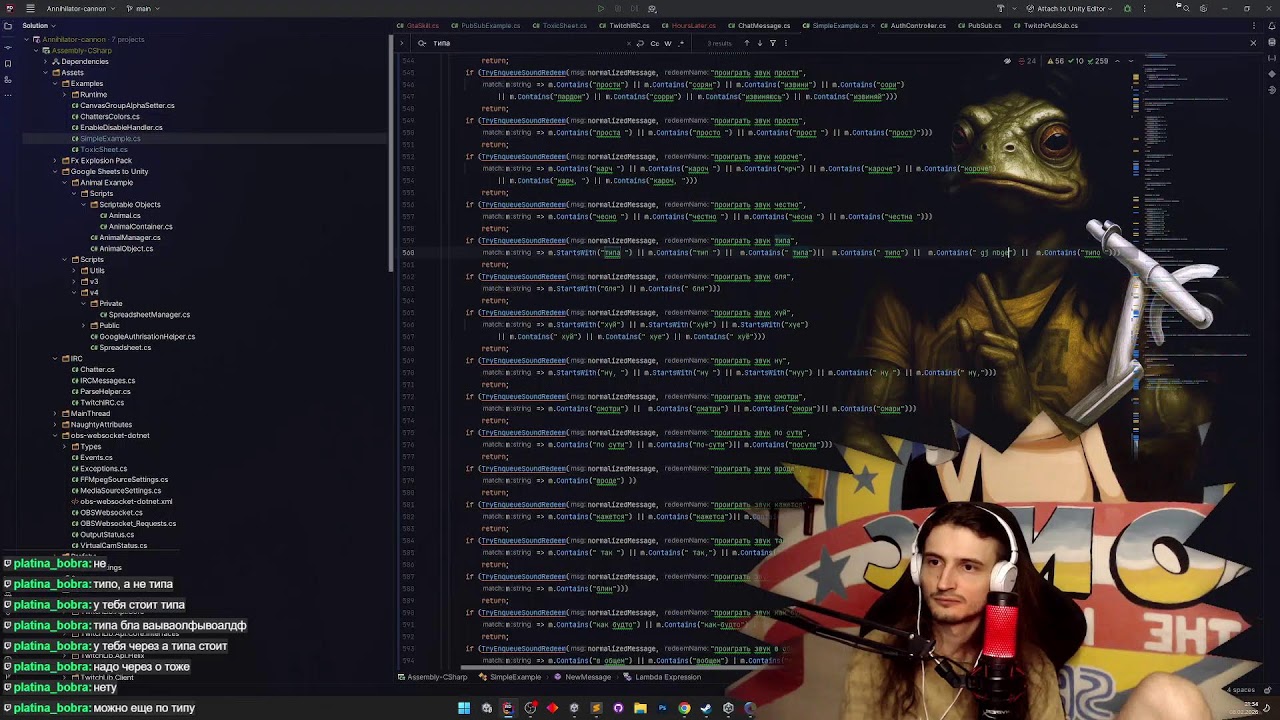Open Google Chrome from taskbar
1280x720 pixels.
click(x=684, y=708)
